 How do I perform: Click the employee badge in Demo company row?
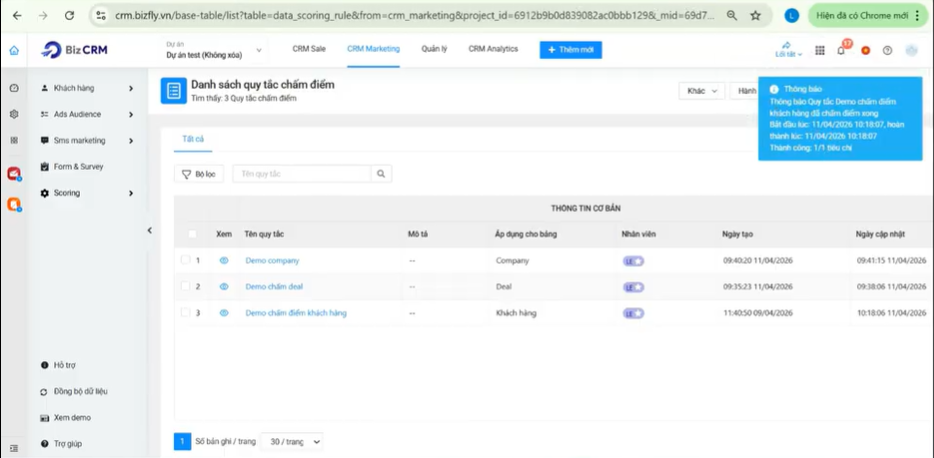coord(633,261)
